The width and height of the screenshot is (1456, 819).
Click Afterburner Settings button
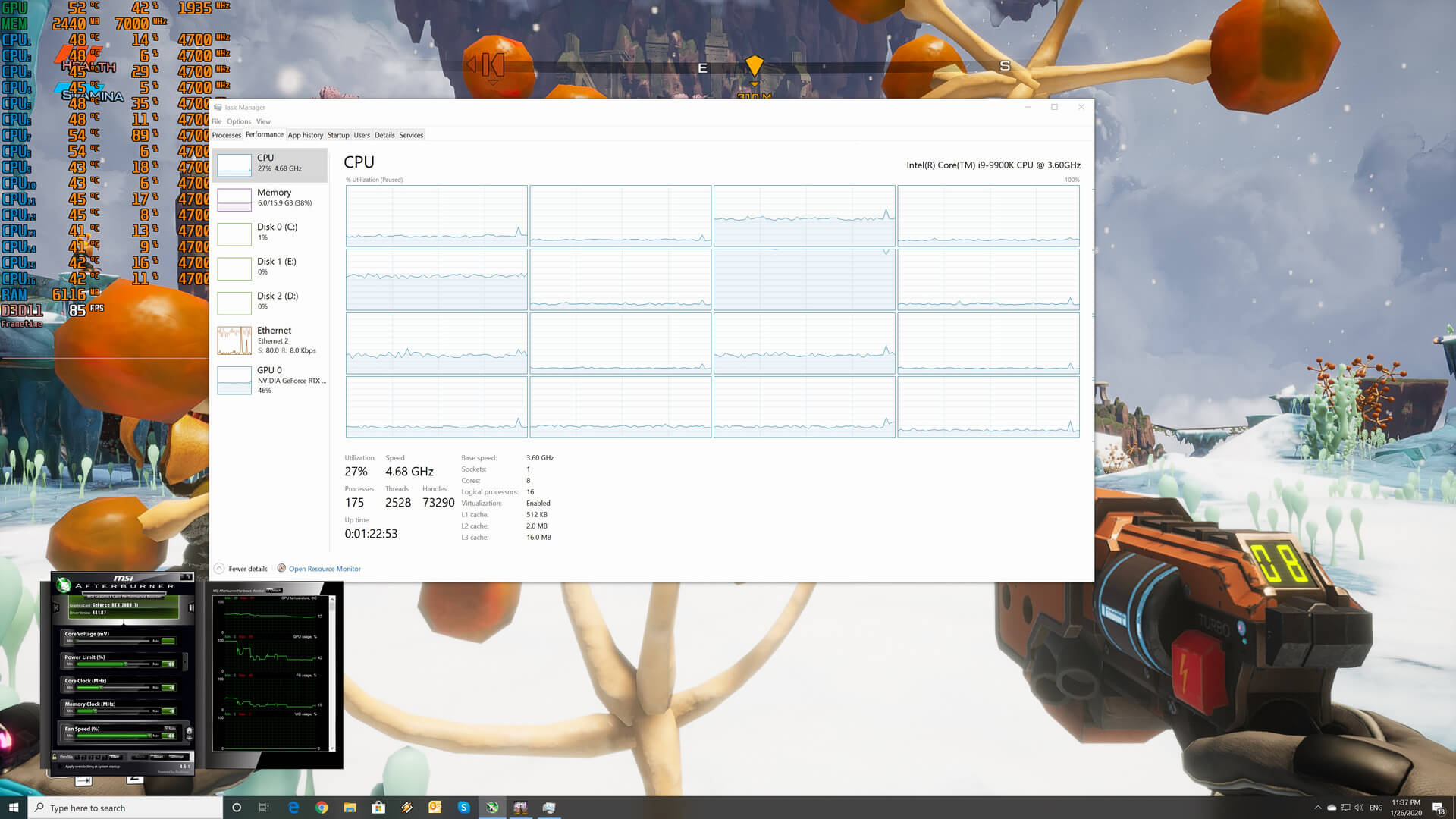point(177,757)
